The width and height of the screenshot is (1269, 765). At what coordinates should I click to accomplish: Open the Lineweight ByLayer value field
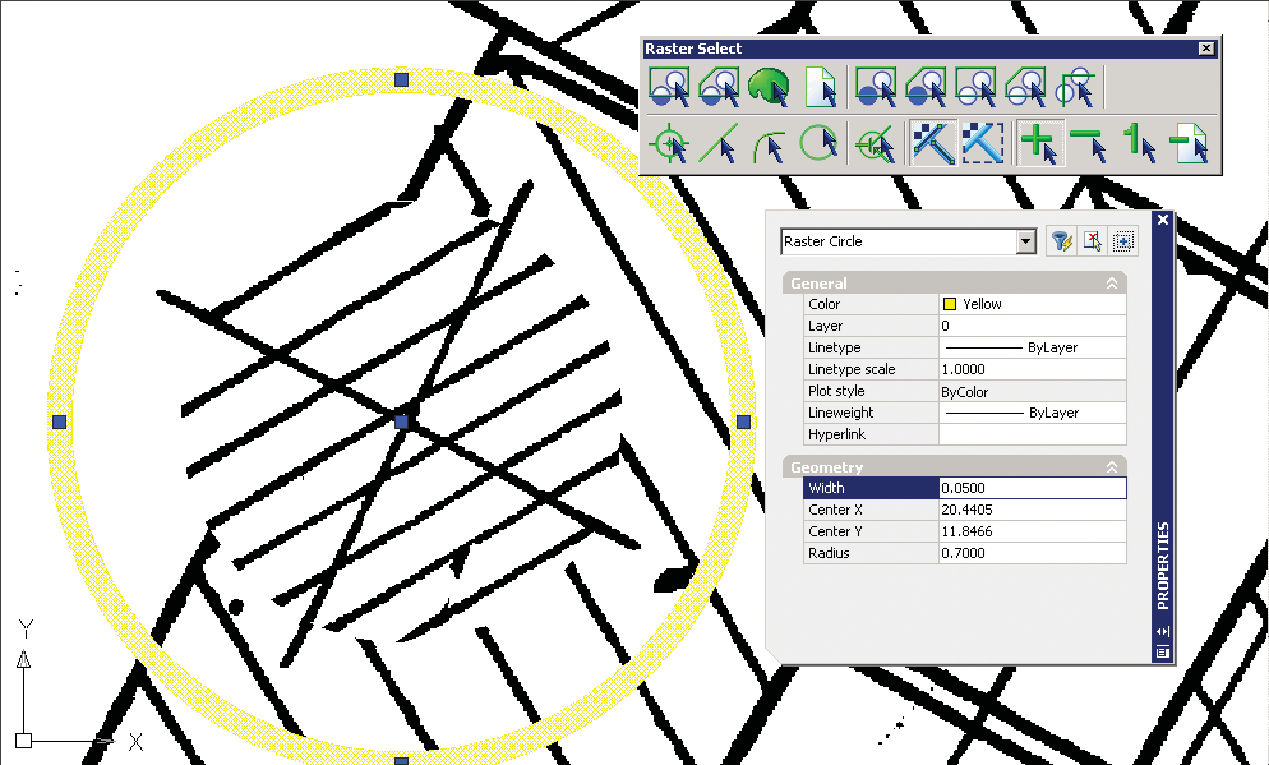click(1032, 413)
